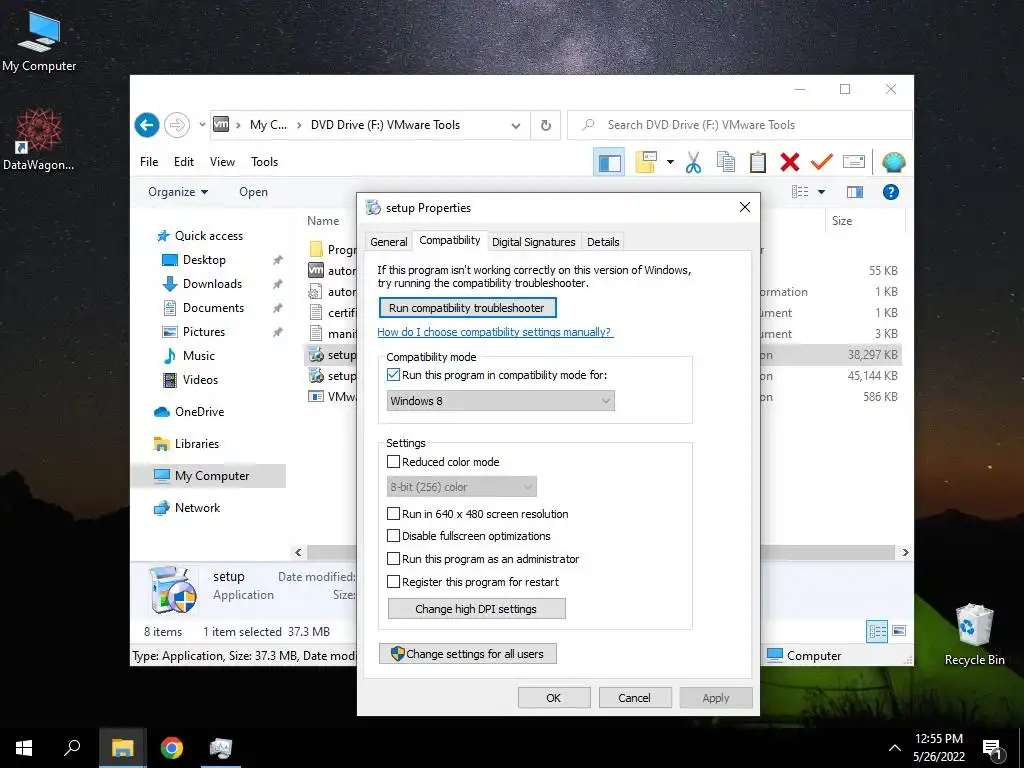The height and width of the screenshot is (768, 1024).
Task: Open the File menu
Action: tap(149, 162)
